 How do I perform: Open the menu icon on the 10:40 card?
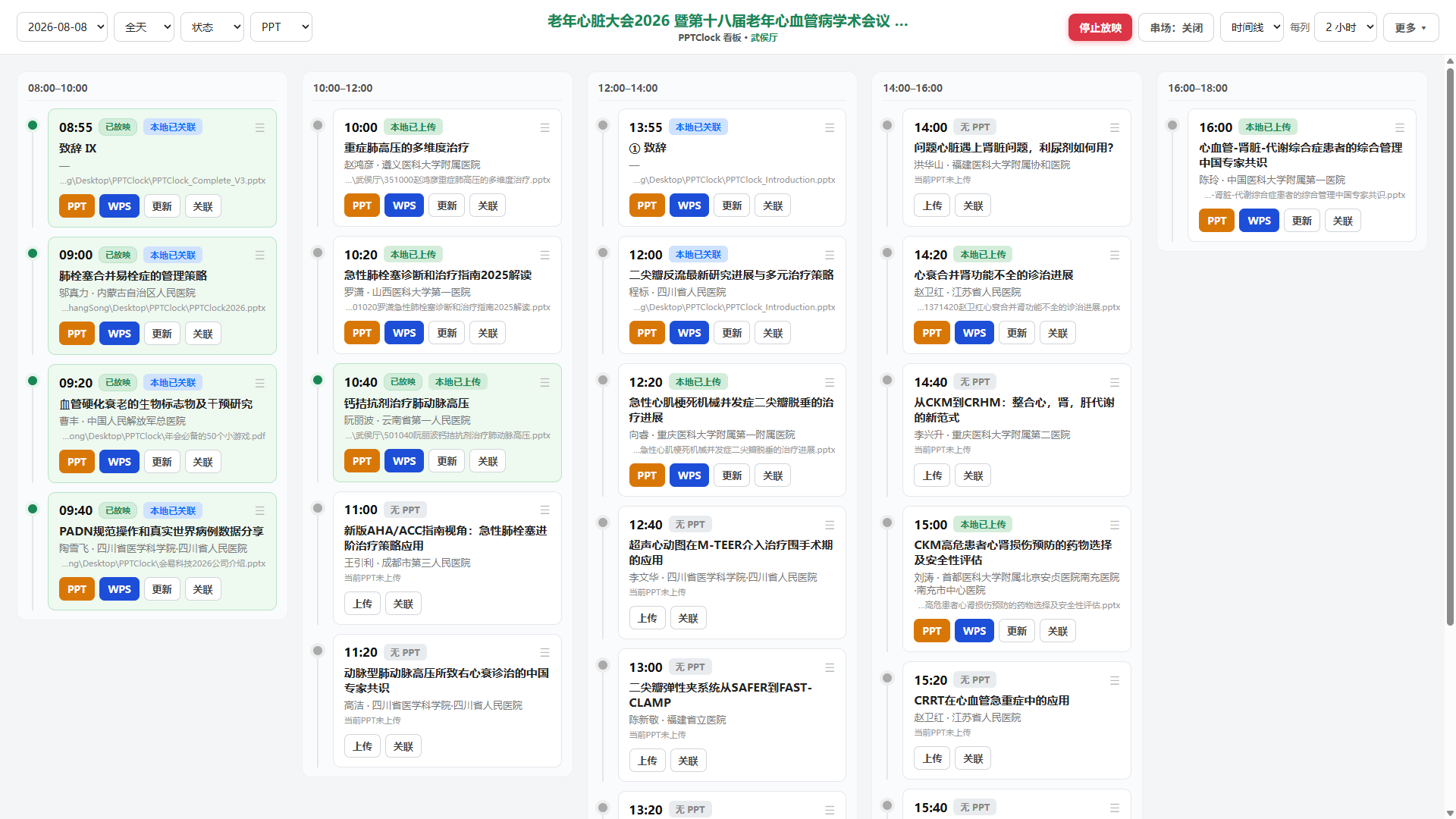(544, 383)
